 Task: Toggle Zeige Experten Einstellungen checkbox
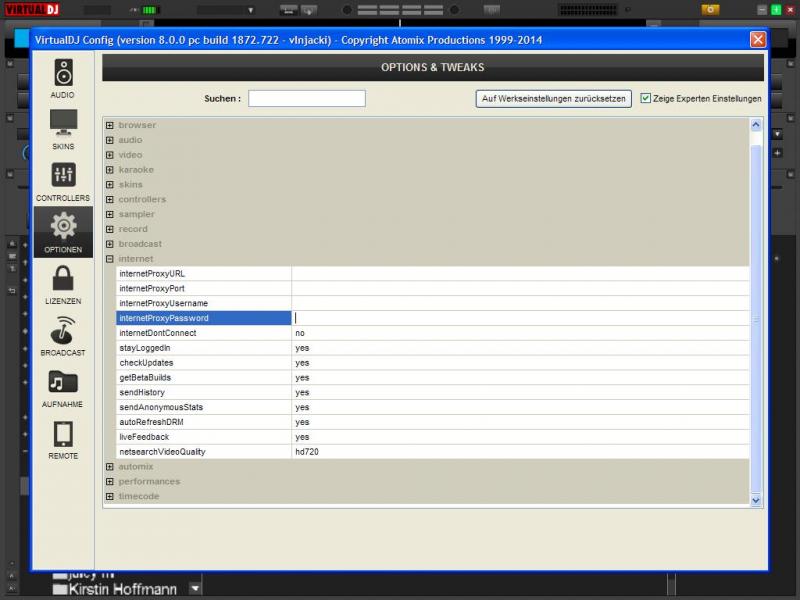point(645,98)
